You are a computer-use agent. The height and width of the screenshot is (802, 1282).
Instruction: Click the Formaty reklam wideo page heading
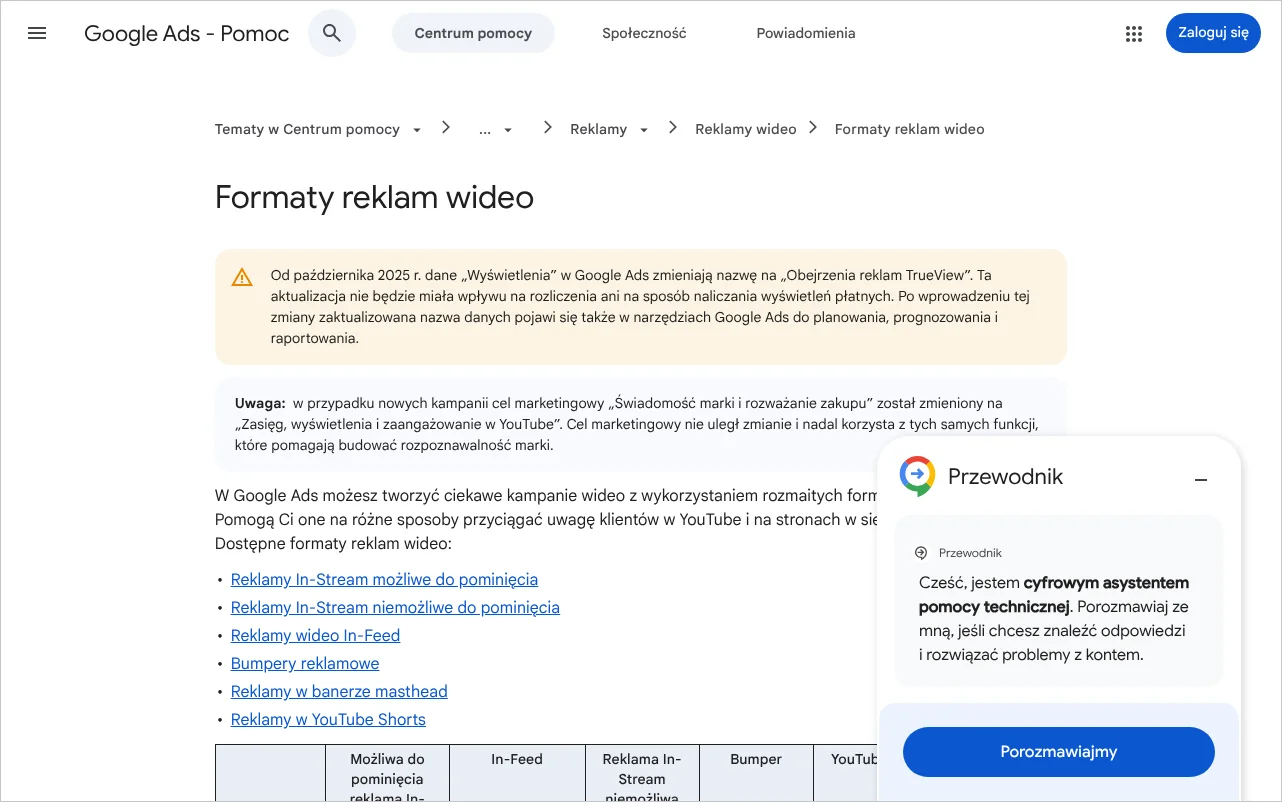(x=374, y=197)
